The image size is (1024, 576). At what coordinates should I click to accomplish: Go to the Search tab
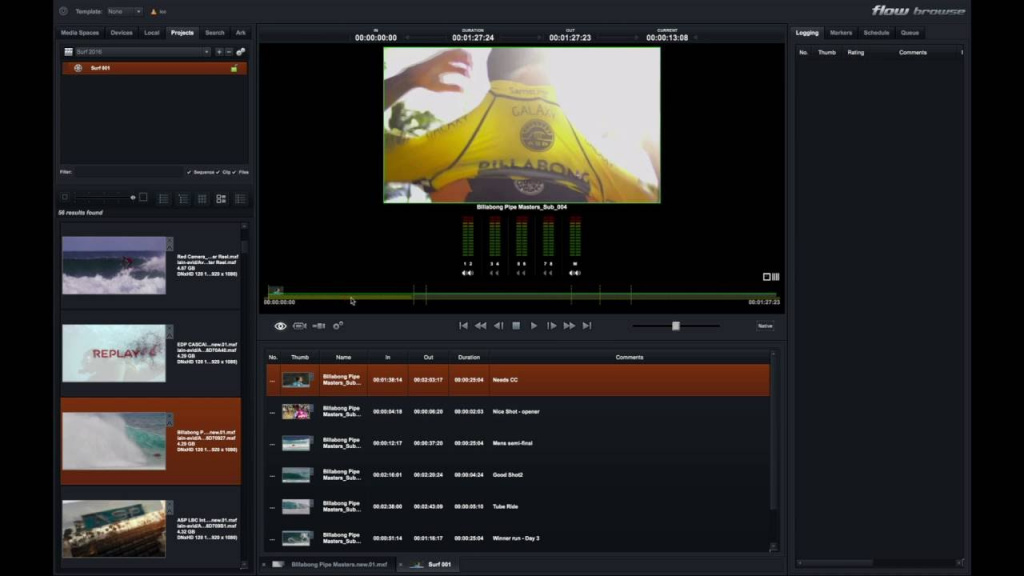pyautogui.click(x=215, y=33)
